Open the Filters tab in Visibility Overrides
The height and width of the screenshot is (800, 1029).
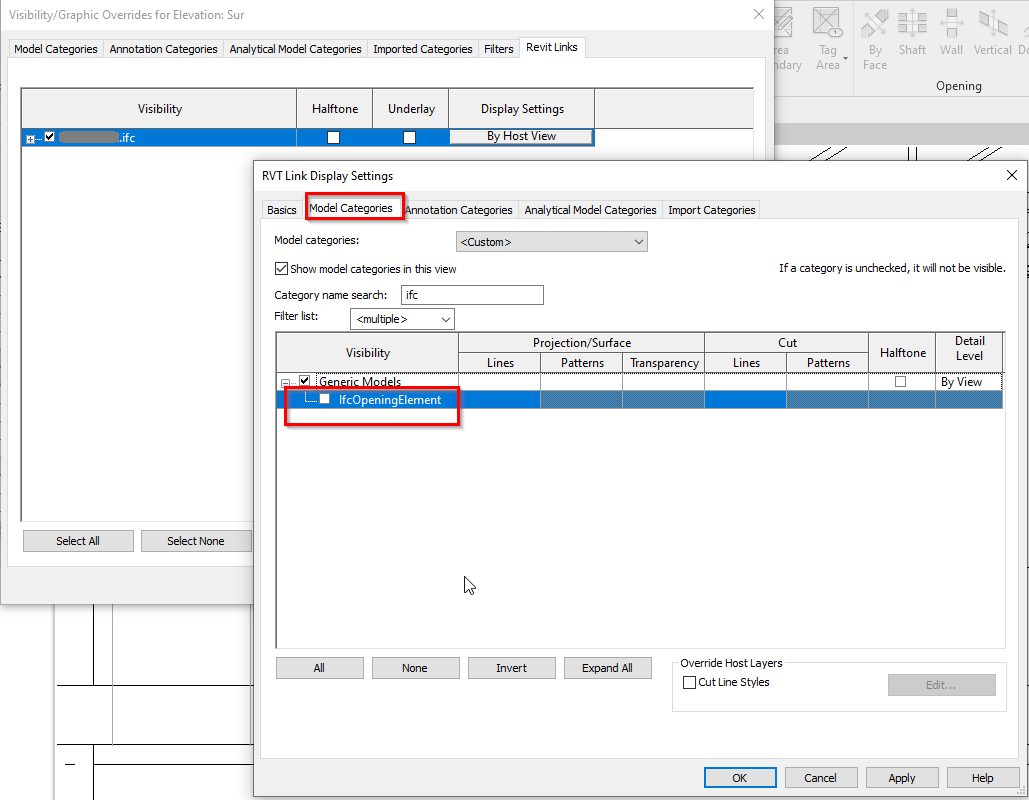pyautogui.click(x=498, y=47)
